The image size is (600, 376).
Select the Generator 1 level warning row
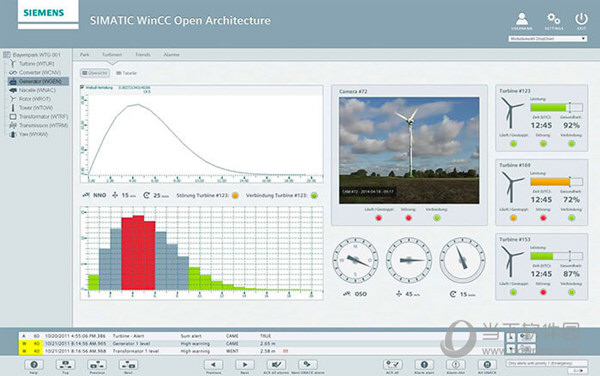[x=260, y=343]
